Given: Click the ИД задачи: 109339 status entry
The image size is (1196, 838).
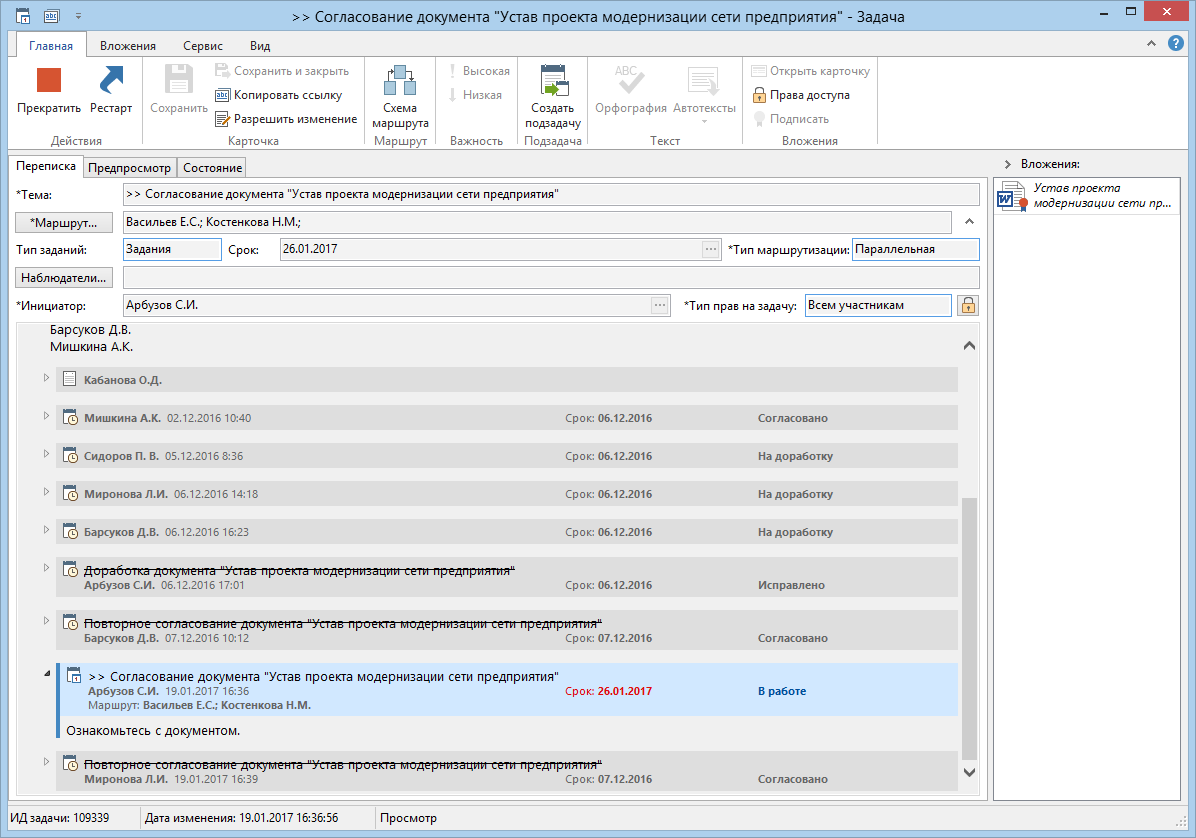Looking at the screenshot, I should click(x=59, y=818).
